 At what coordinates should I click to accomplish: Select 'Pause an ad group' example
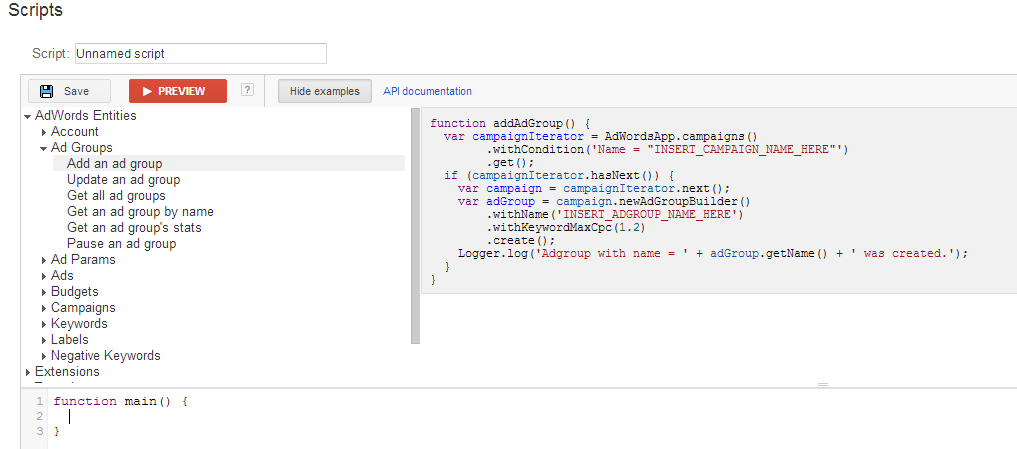pos(121,244)
